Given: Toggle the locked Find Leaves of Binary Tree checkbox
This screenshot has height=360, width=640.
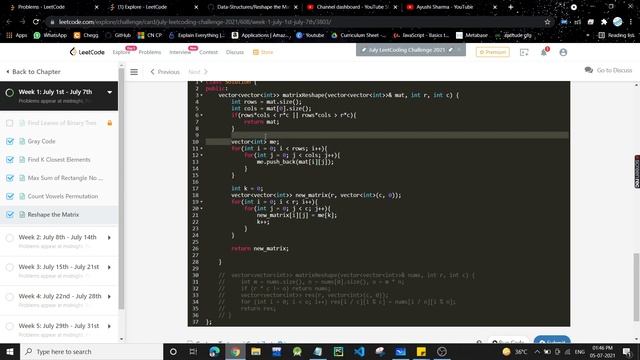Looking at the screenshot, I should (10, 123).
